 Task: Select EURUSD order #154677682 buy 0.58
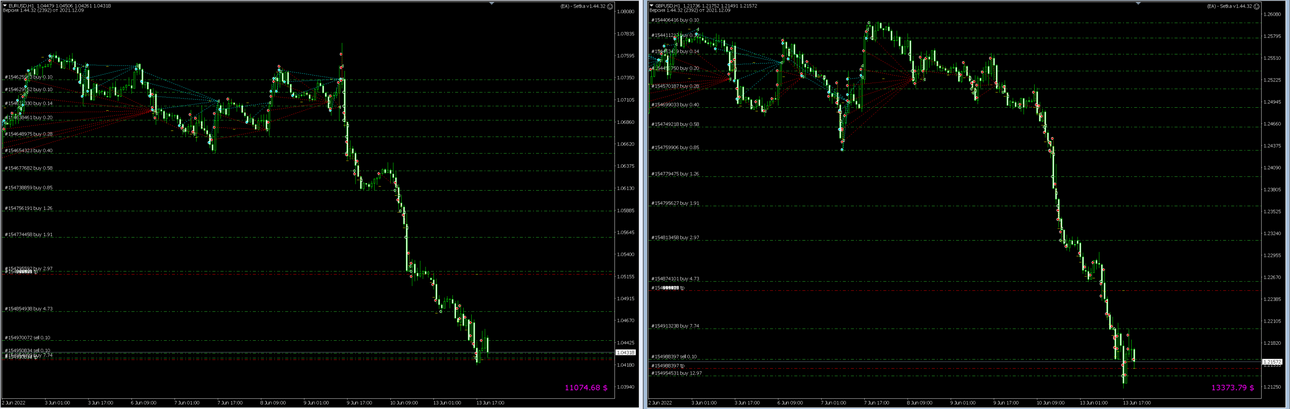point(28,168)
